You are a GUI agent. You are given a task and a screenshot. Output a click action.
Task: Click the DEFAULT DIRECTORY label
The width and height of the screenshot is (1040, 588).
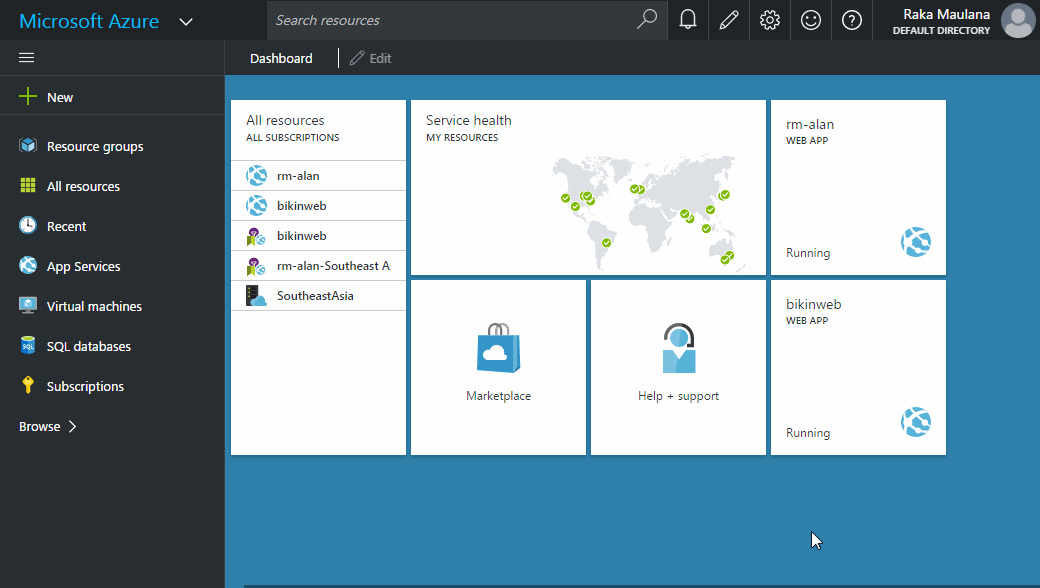[x=941, y=30]
